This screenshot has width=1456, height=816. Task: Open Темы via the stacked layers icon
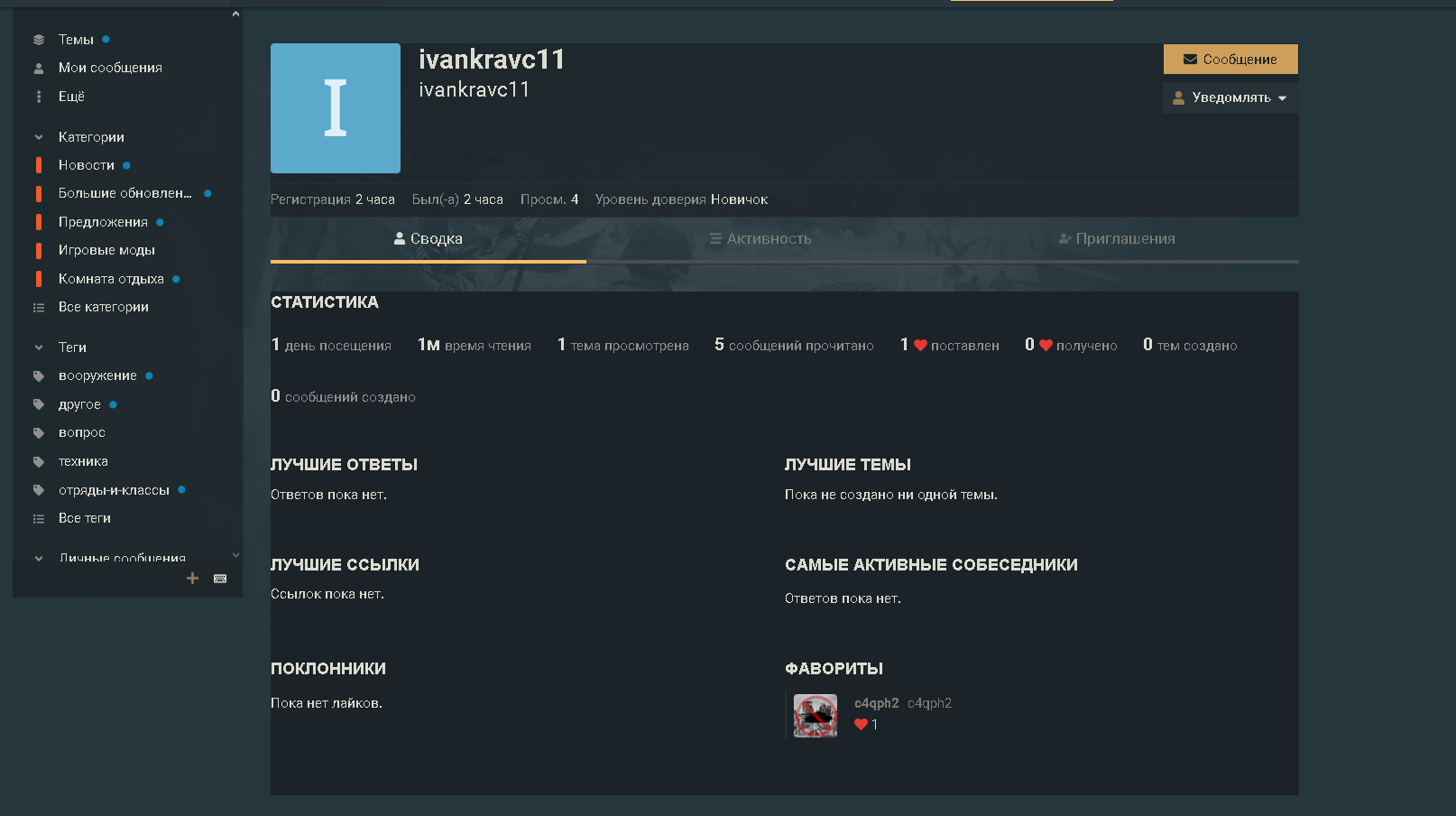point(39,40)
